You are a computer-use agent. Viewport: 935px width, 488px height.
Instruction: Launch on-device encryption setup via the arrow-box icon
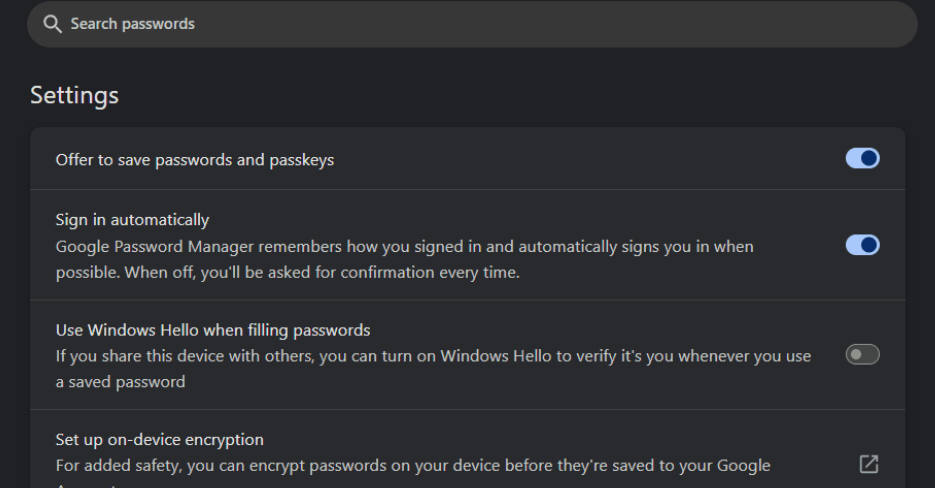(x=868, y=464)
